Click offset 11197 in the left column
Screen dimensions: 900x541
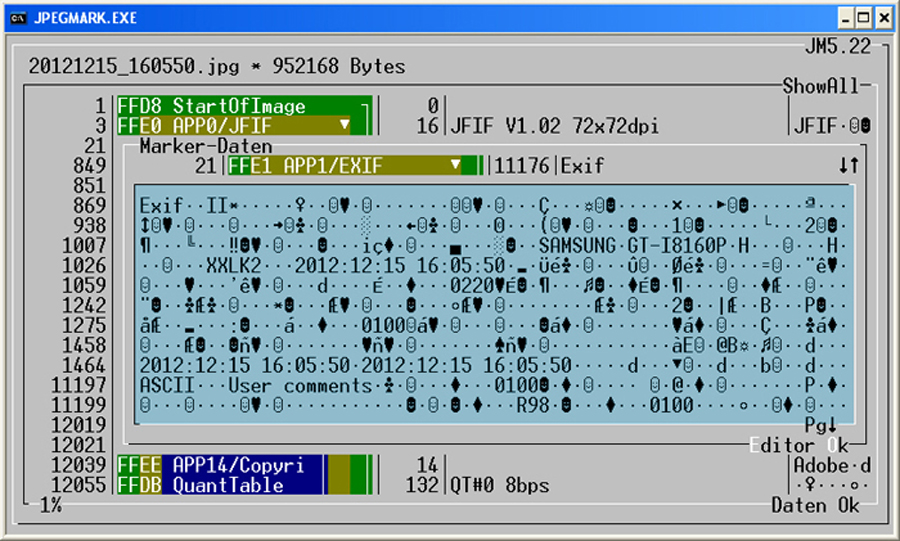coord(79,386)
